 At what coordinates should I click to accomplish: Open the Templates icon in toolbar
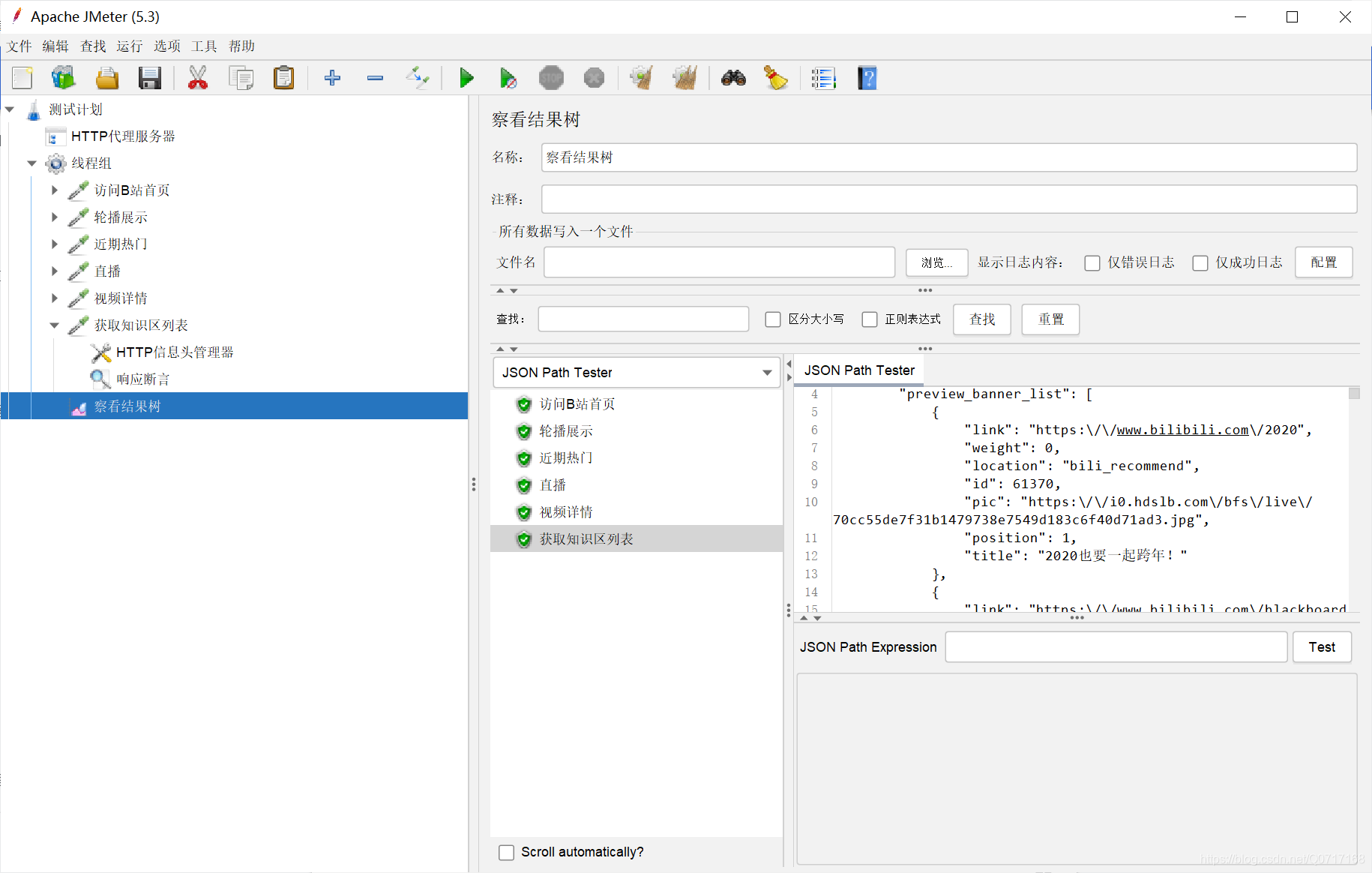64,78
